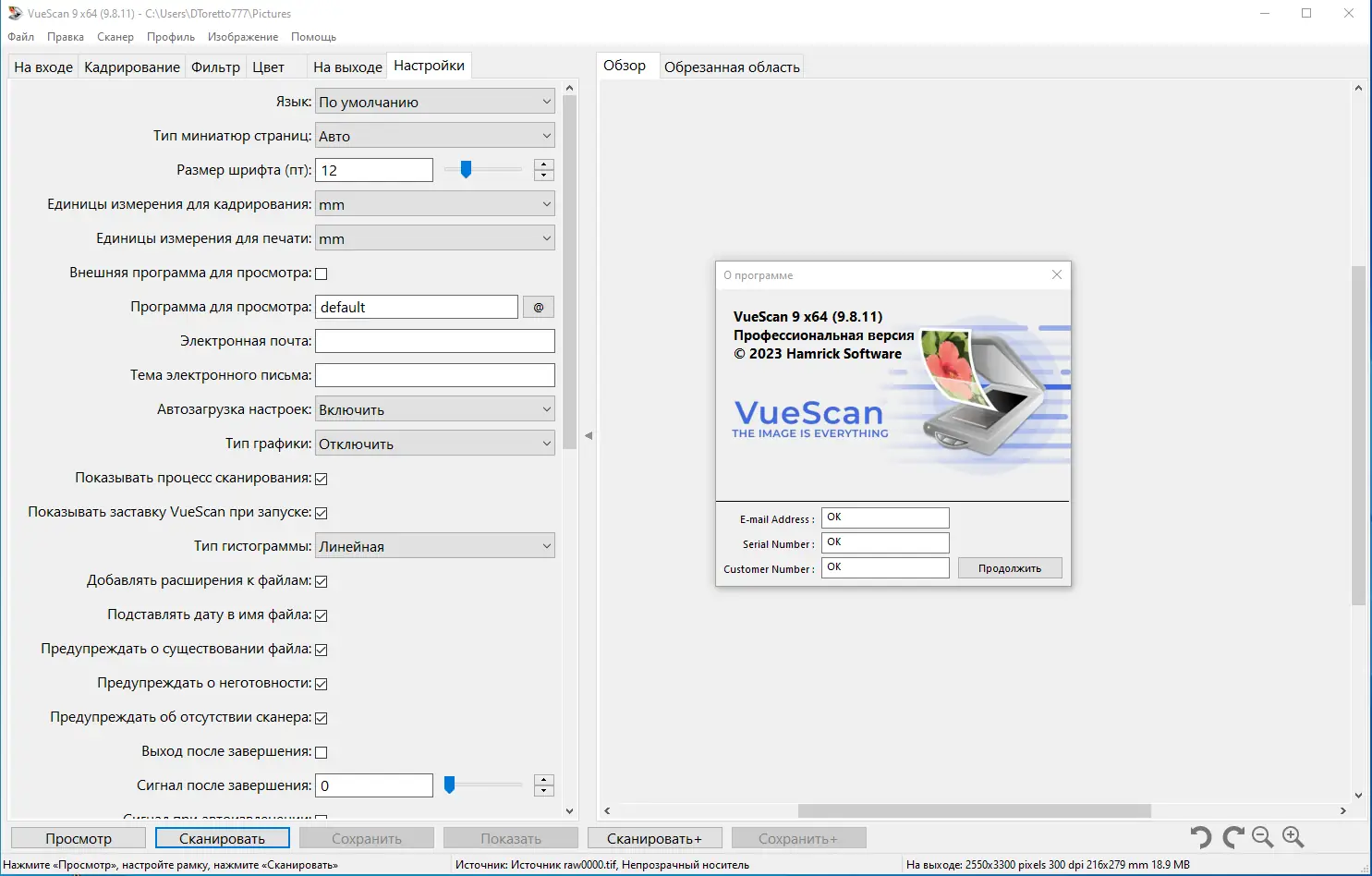Click the 'Электронная почта' input field
1372x876 pixels.
434,340
